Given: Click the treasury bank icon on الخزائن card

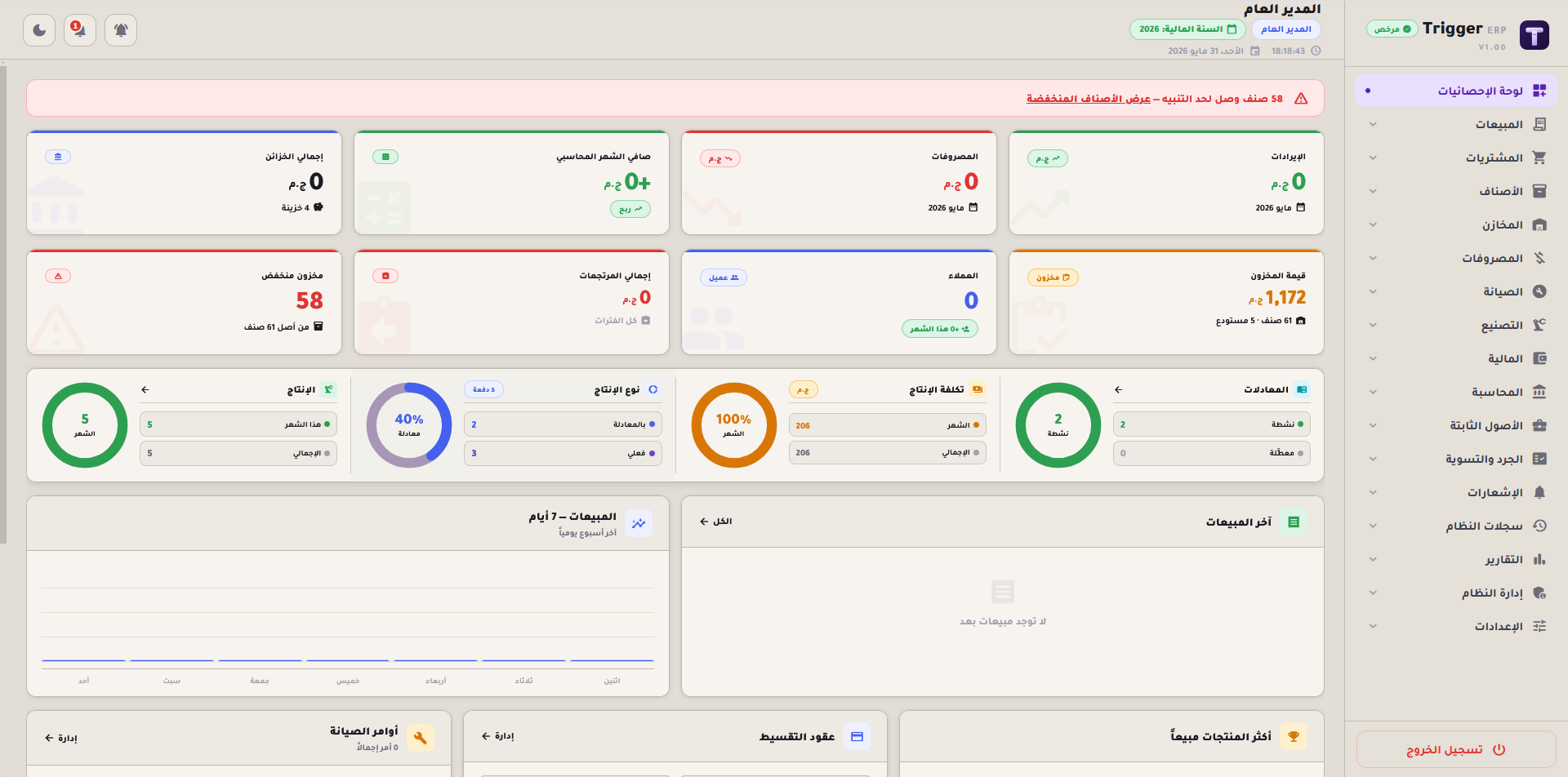Looking at the screenshot, I should (x=58, y=157).
